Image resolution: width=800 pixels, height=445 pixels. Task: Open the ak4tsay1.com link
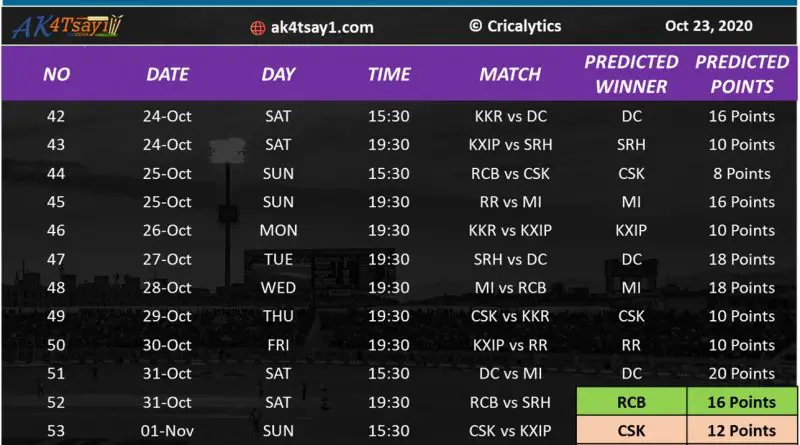(x=321, y=28)
